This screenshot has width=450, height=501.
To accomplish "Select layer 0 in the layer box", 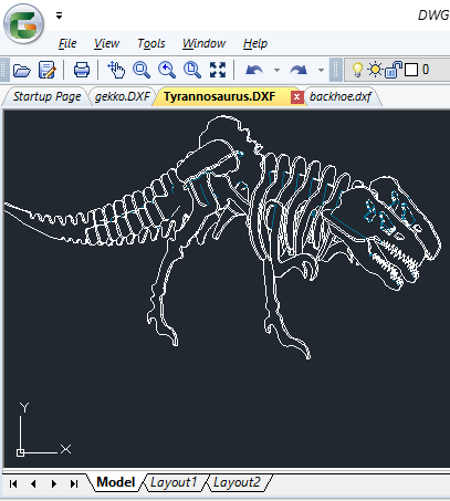I will click(x=426, y=70).
